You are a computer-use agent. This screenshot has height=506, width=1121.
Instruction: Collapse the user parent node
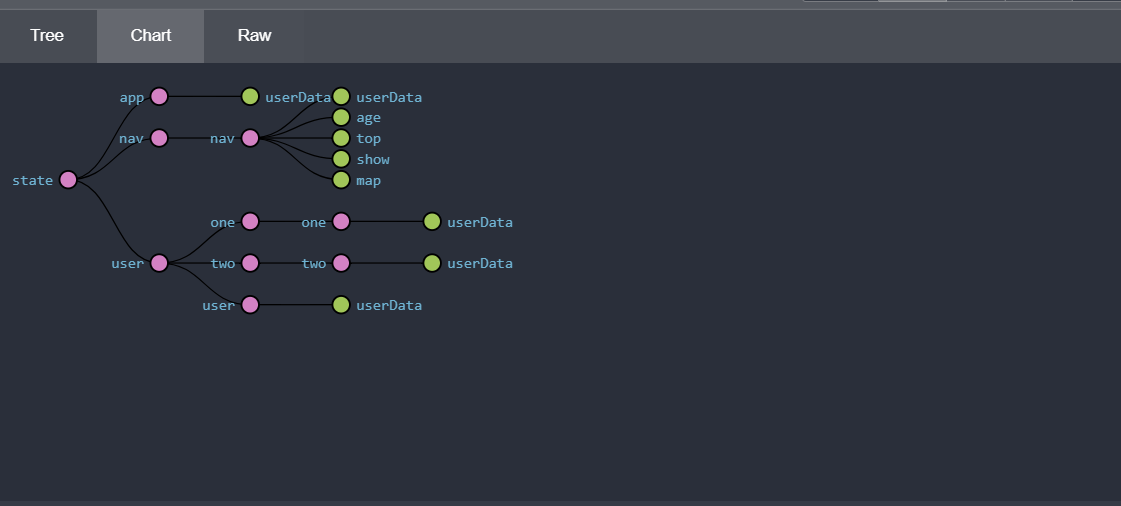(x=159, y=263)
